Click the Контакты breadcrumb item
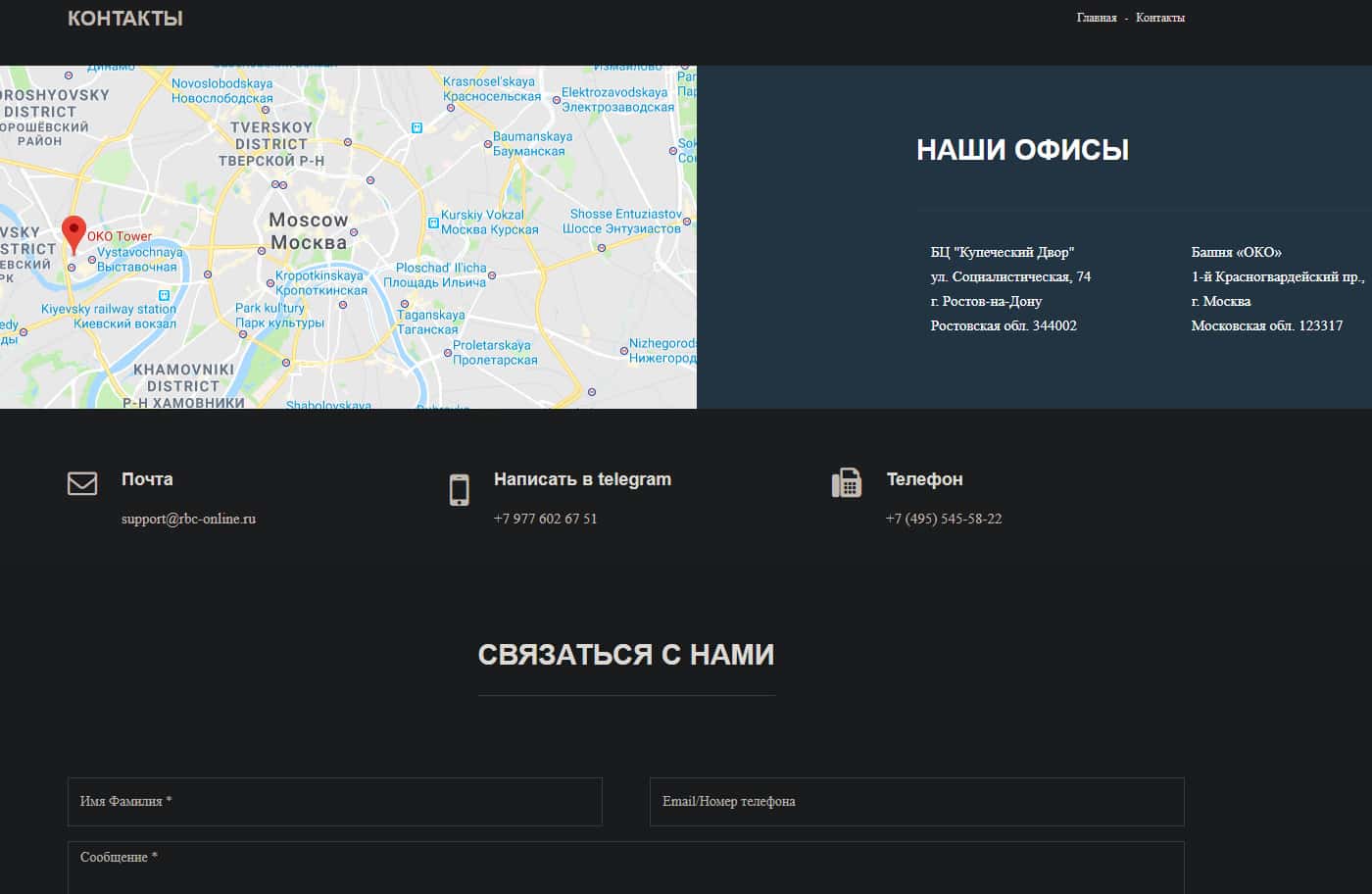Image resolution: width=1372 pixels, height=894 pixels. pyautogui.click(x=1159, y=18)
